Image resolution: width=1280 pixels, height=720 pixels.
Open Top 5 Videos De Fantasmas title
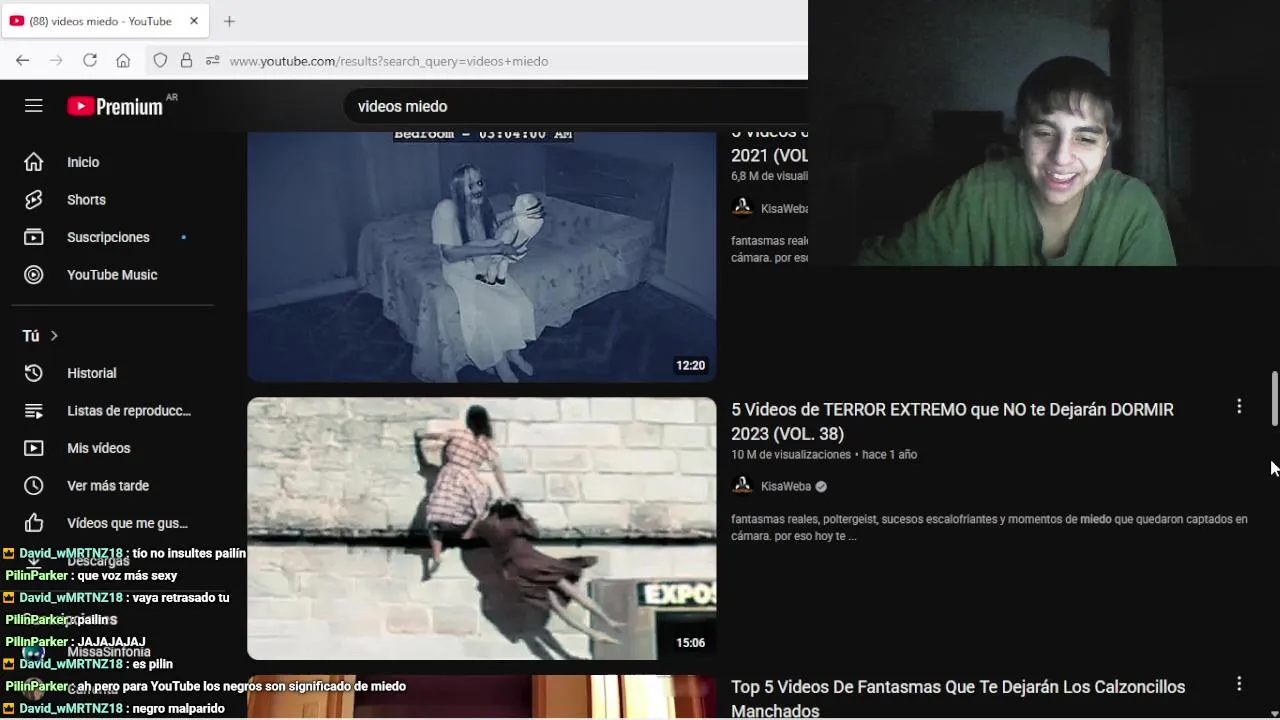(958, 699)
